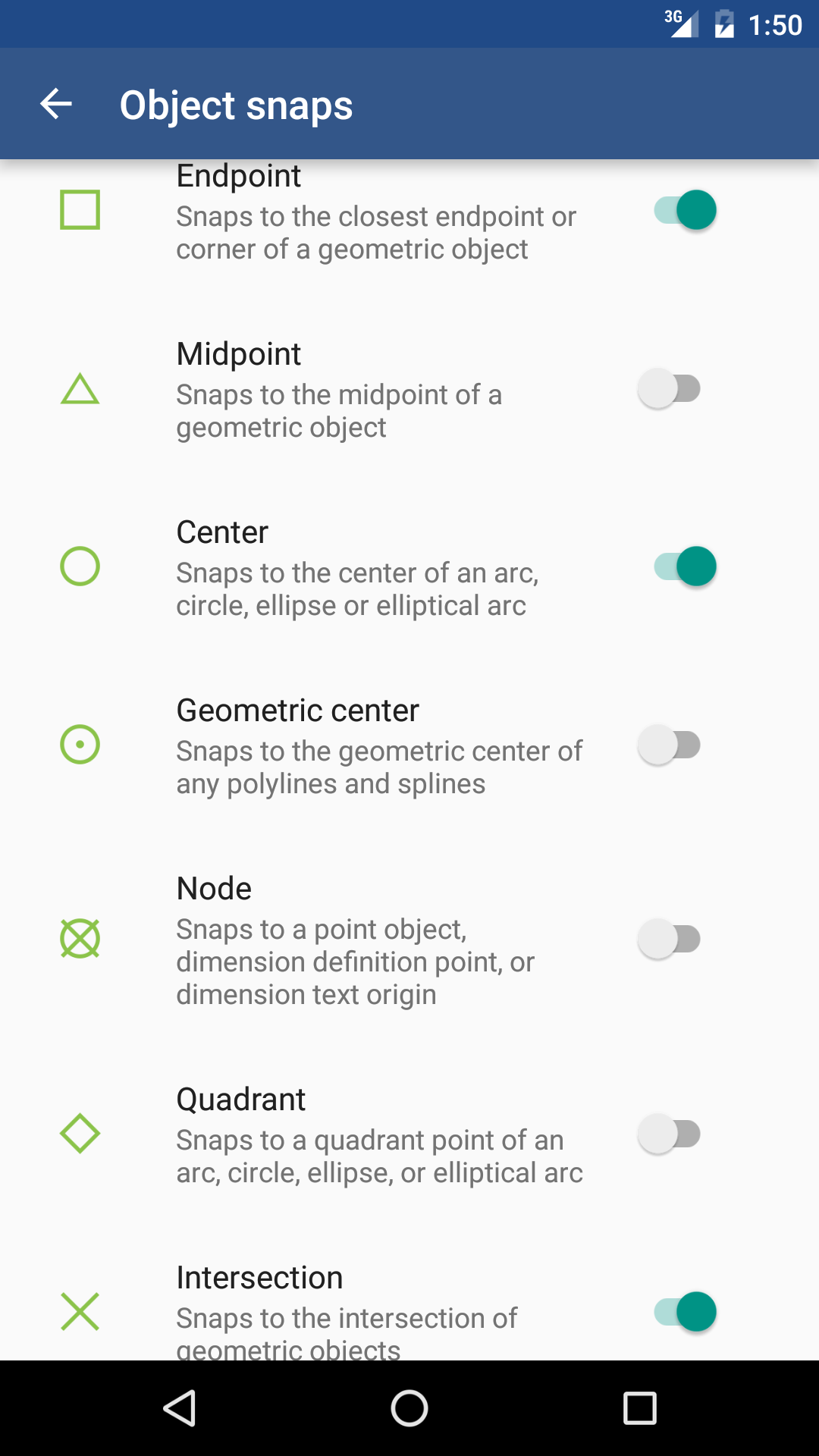Image resolution: width=819 pixels, height=1456 pixels.
Task: Switch on the Node snap
Action: click(x=669, y=939)
